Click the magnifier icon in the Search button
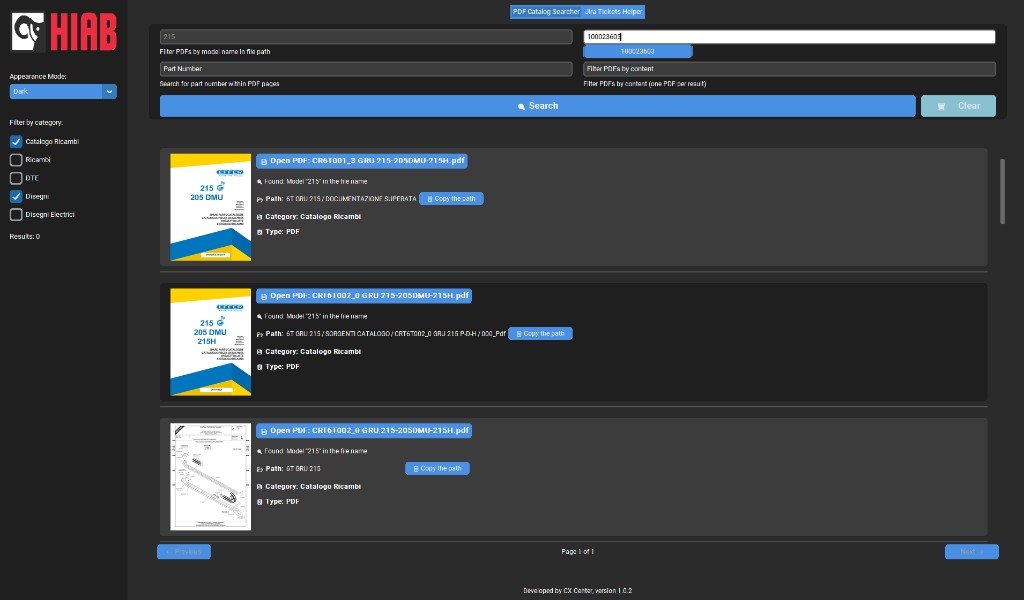The image size is (1024, 600). point(521,106)
